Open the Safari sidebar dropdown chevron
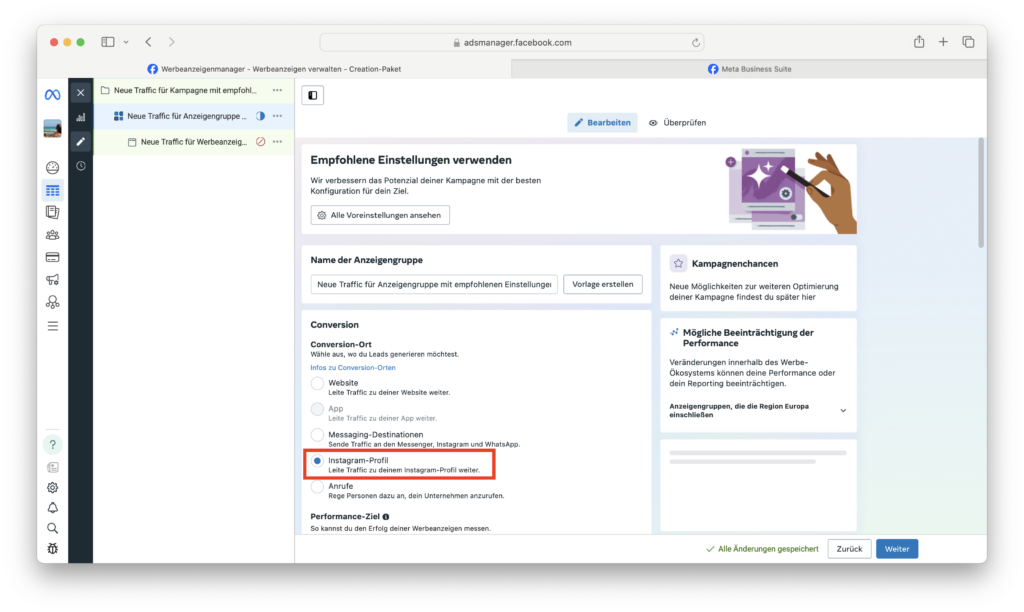 click(126, 42)
